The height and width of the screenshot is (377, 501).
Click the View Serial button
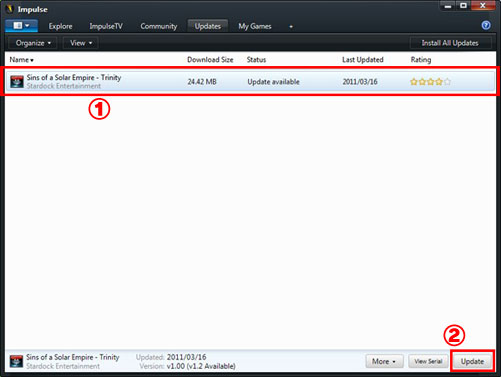tap(428, 361)
